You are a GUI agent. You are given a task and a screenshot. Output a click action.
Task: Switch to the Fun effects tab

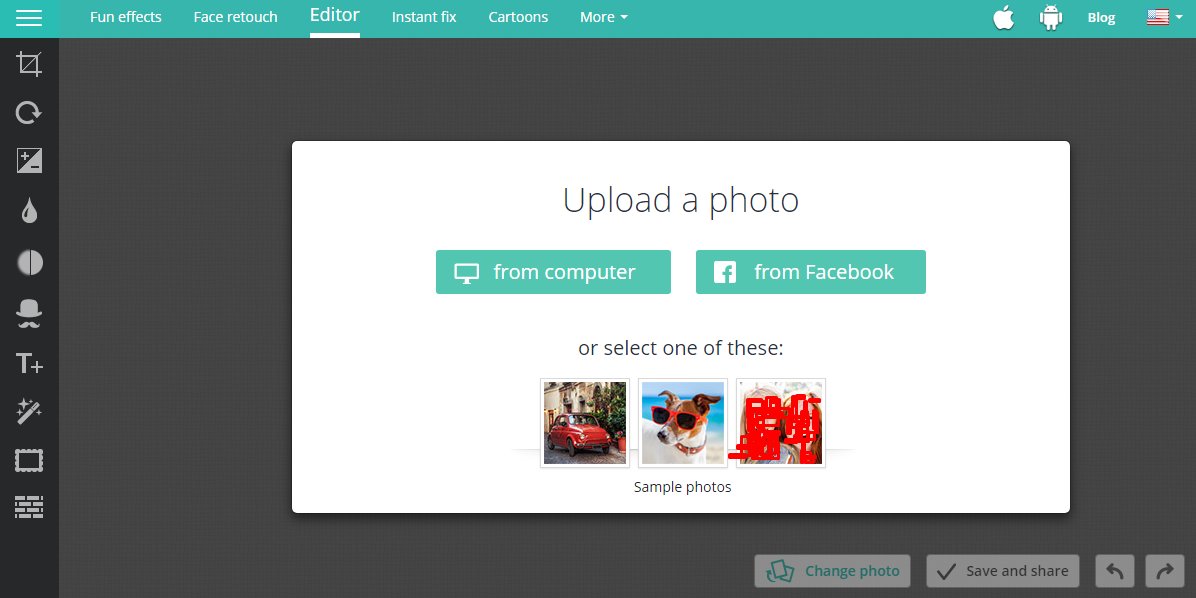(125, 18)
